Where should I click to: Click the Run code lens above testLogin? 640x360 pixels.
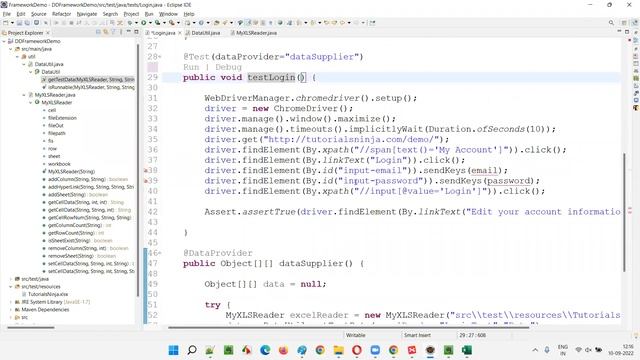coord(191,67)
